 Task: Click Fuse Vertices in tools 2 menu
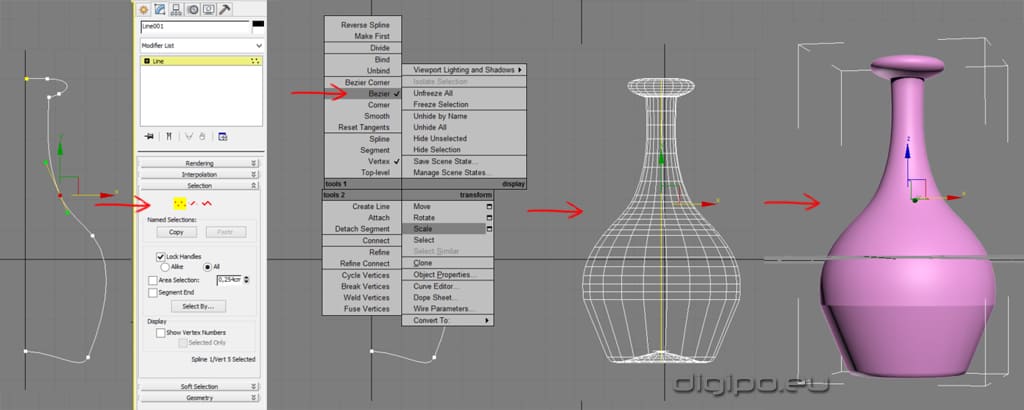pos(362,309)
